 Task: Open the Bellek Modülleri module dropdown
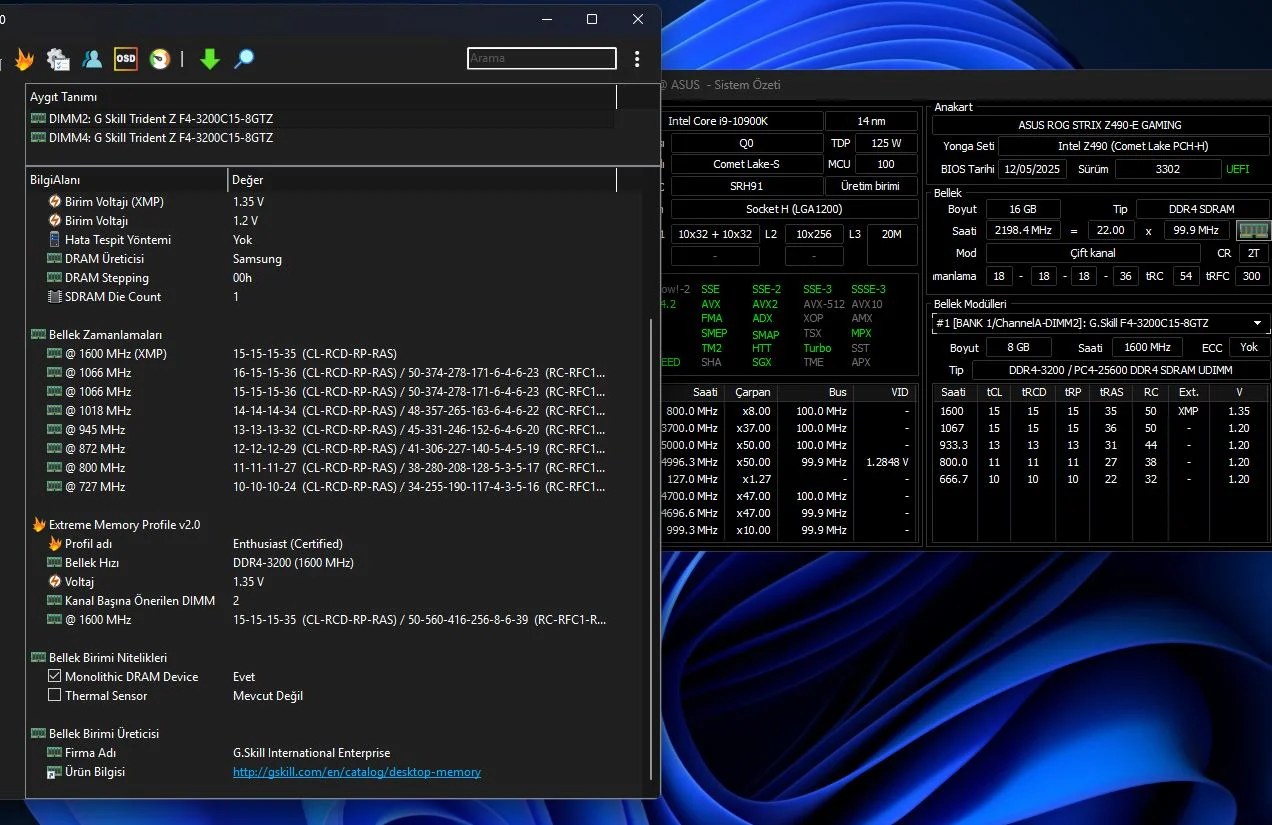click(1100, 323)
